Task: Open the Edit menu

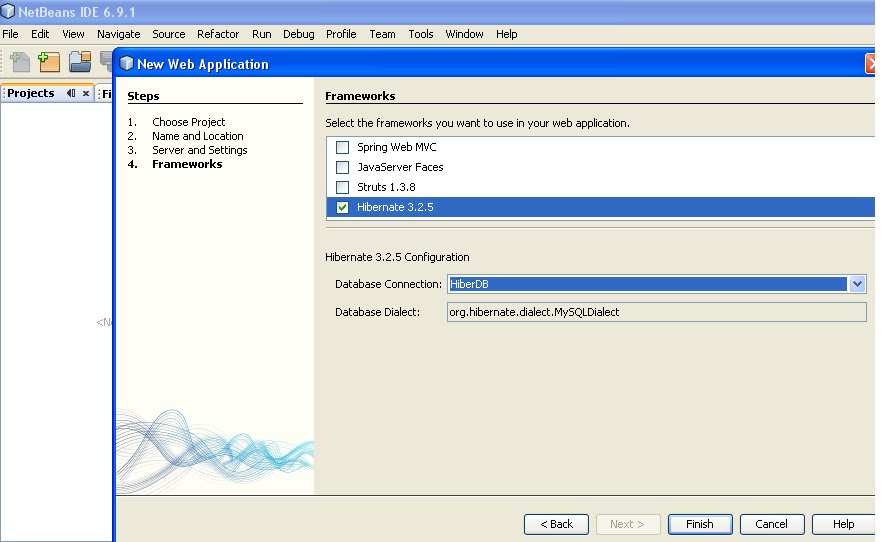Action: pos(40,34)
